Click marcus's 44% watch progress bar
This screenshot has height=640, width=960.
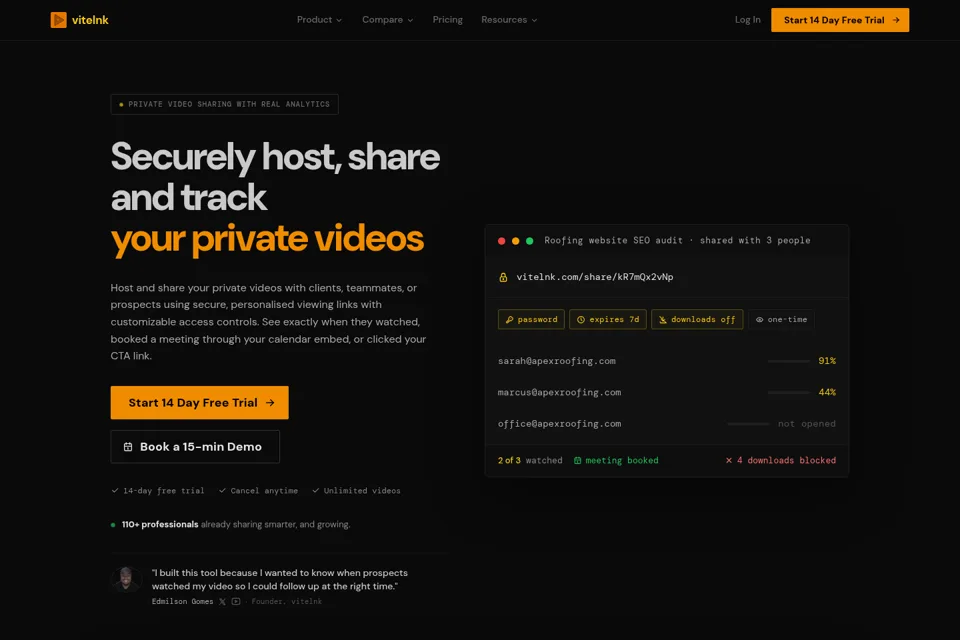(789, 393)
